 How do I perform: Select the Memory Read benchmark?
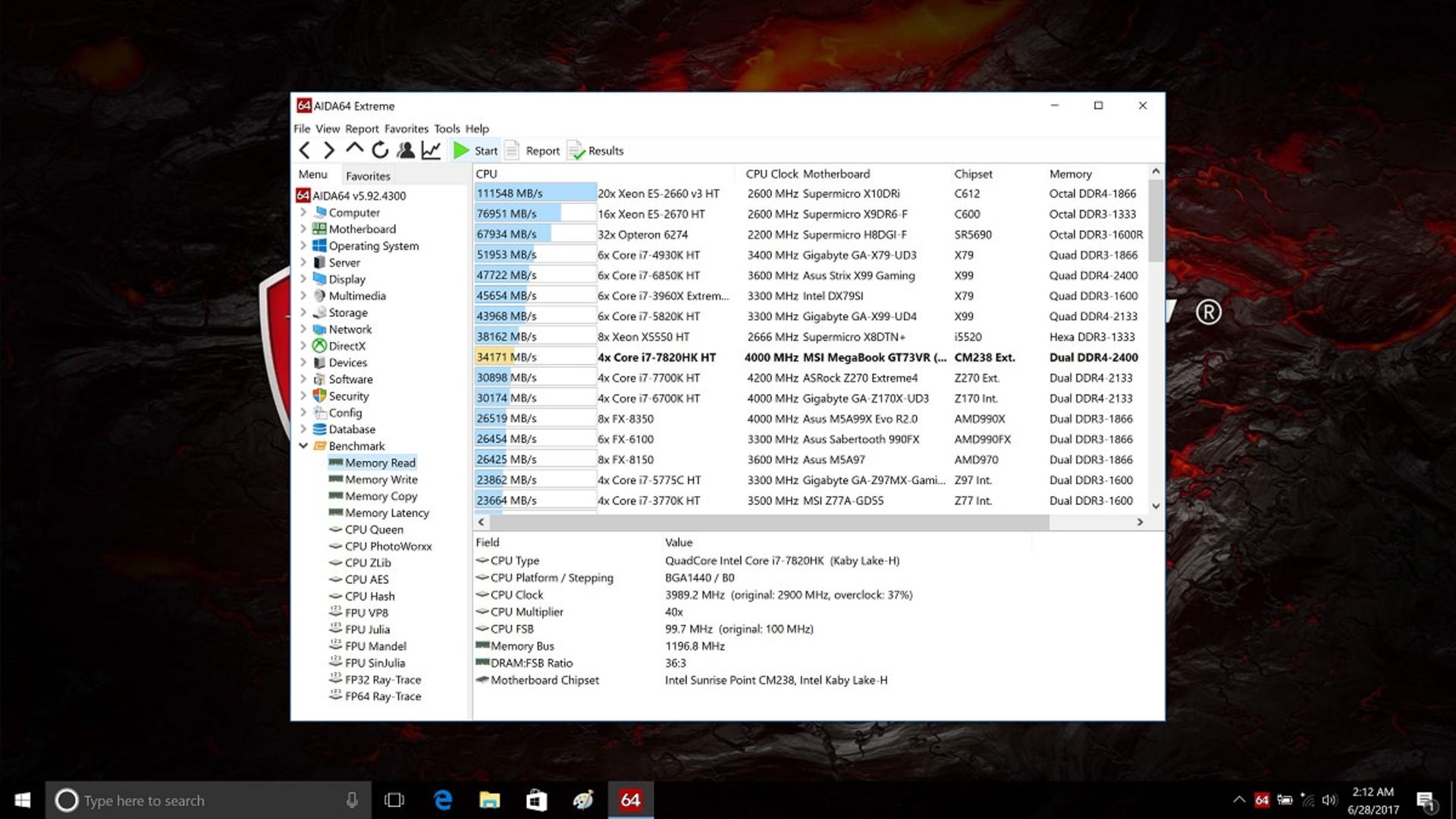380,462
